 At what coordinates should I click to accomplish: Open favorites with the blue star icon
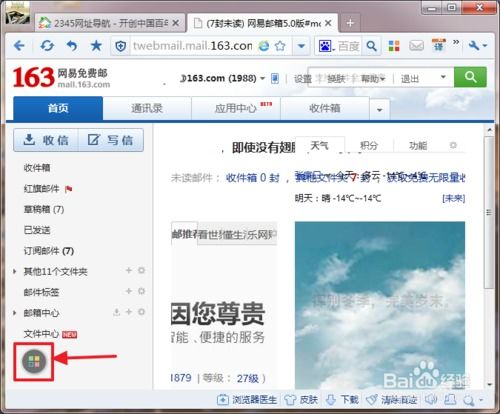pos(96,46)
